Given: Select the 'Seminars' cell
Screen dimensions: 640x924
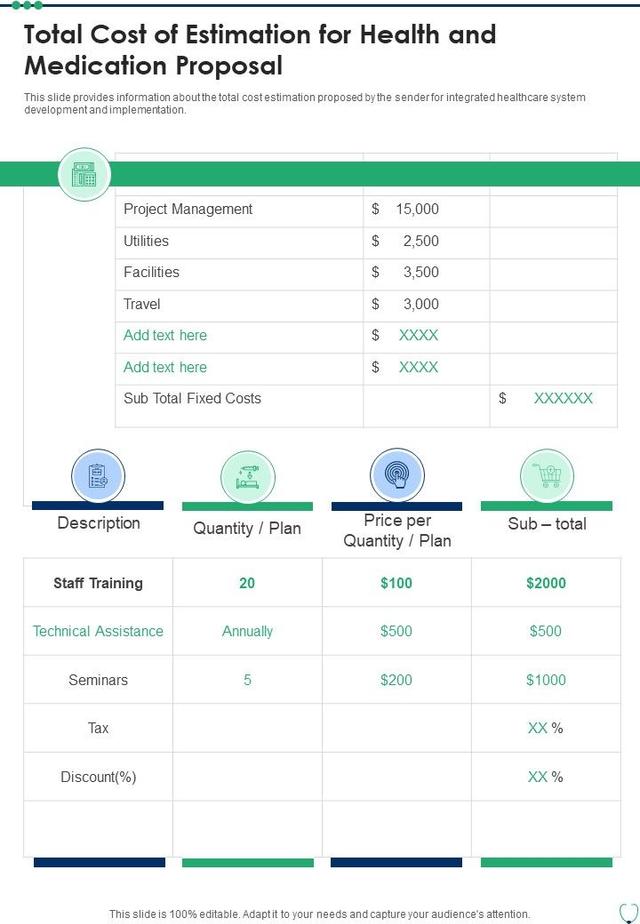Looking at the screenshot, I should click(98, 680).
